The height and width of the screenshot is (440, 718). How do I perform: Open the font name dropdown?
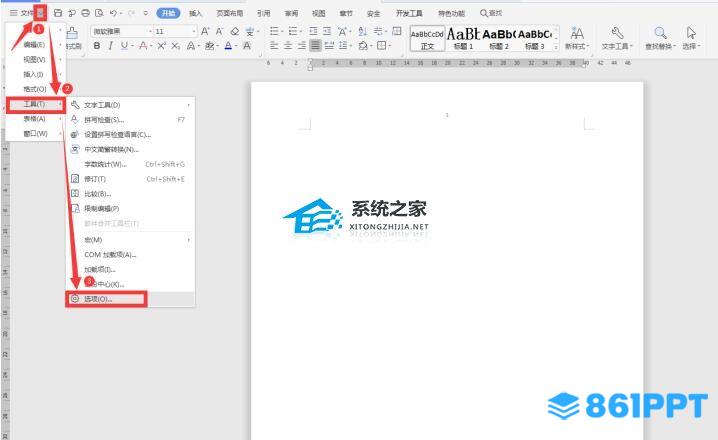click(117, 31)
